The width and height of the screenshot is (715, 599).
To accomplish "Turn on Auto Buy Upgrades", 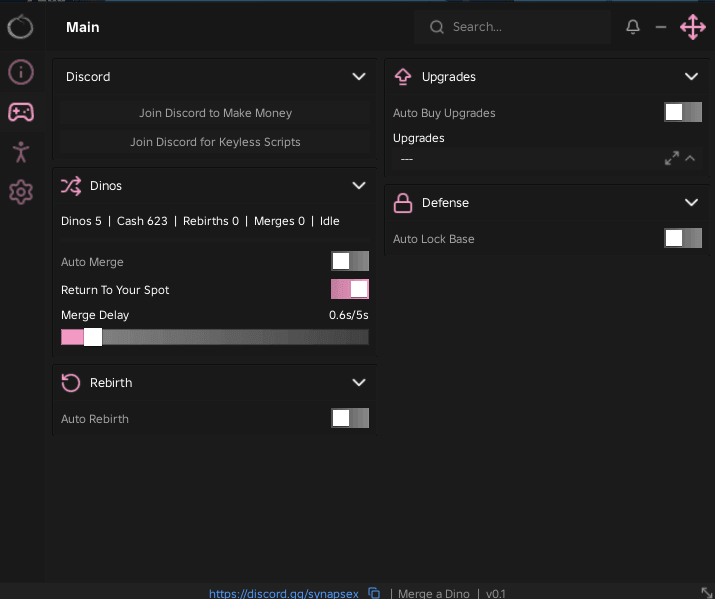I will click(x=683, y=112).
